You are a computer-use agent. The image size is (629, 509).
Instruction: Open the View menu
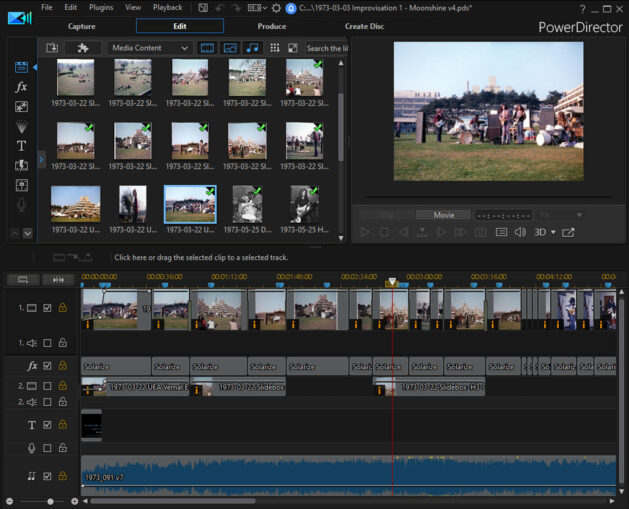(x=133, y=7)
